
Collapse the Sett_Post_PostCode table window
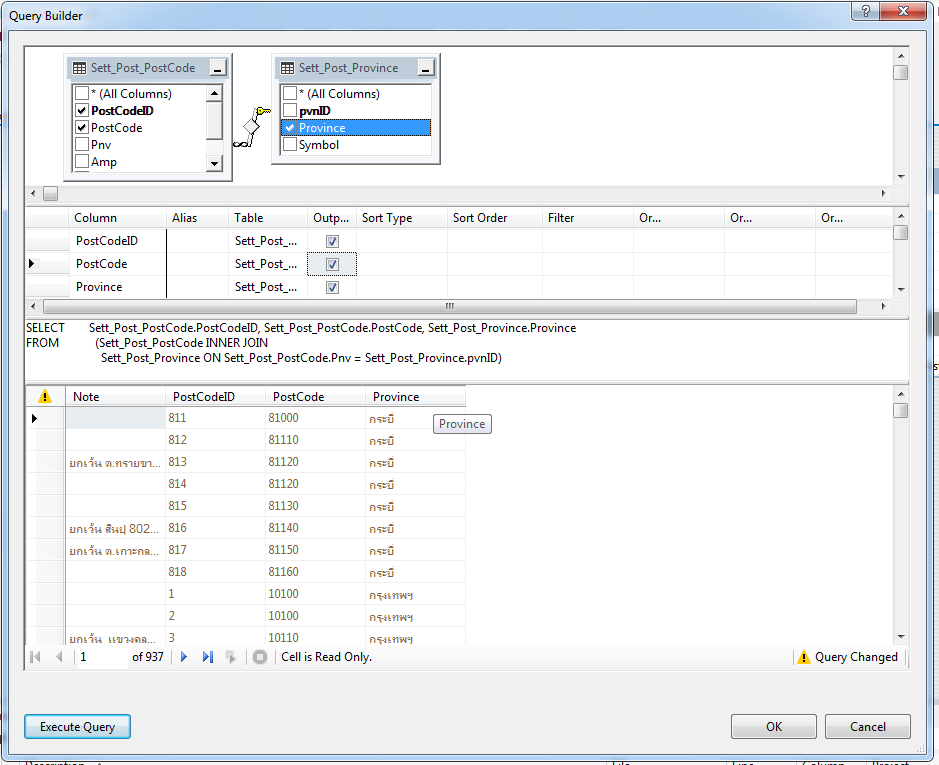tap(218, 68)
